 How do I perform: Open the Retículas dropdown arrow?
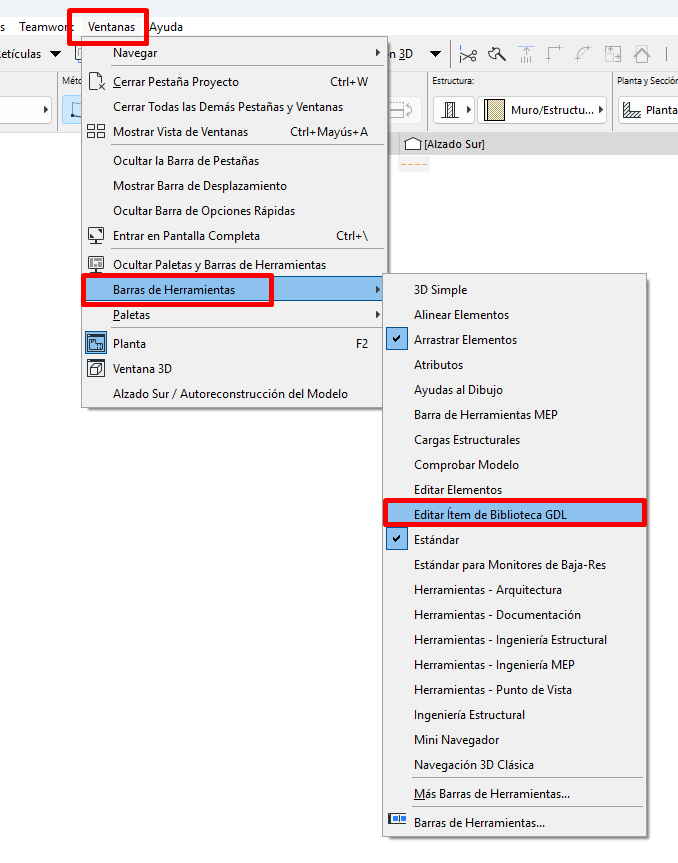coord(56,54)
